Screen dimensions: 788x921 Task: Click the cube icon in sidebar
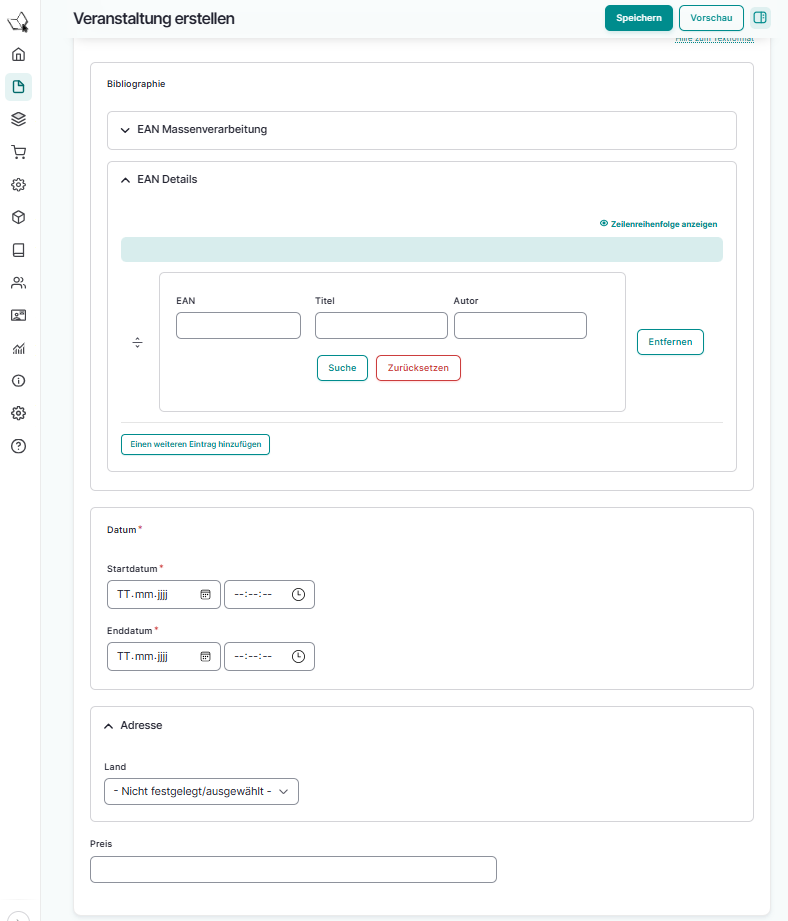(x=18, y=217)
